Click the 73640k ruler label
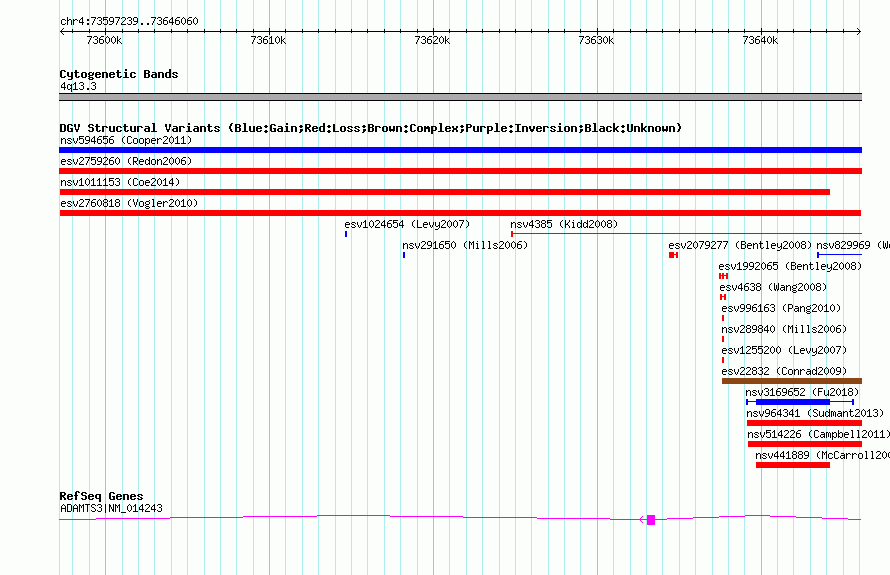The height and width of the screenshot is (575, 890). tap(761, 40)
